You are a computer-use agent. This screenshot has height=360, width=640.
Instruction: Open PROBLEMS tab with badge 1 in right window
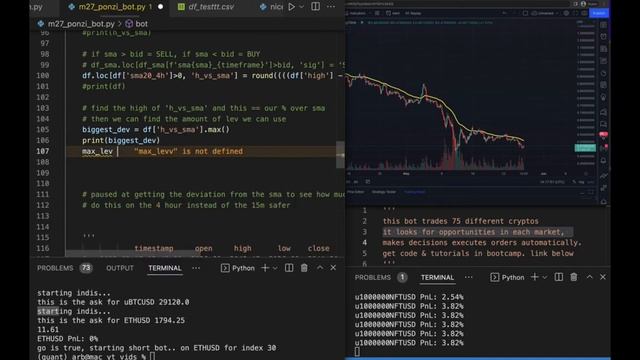coord(381,278)
